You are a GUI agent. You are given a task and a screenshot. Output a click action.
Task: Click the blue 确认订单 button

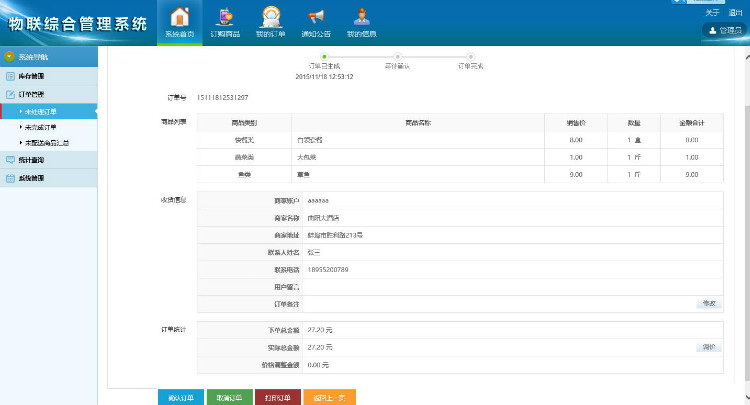click(181, 397)
